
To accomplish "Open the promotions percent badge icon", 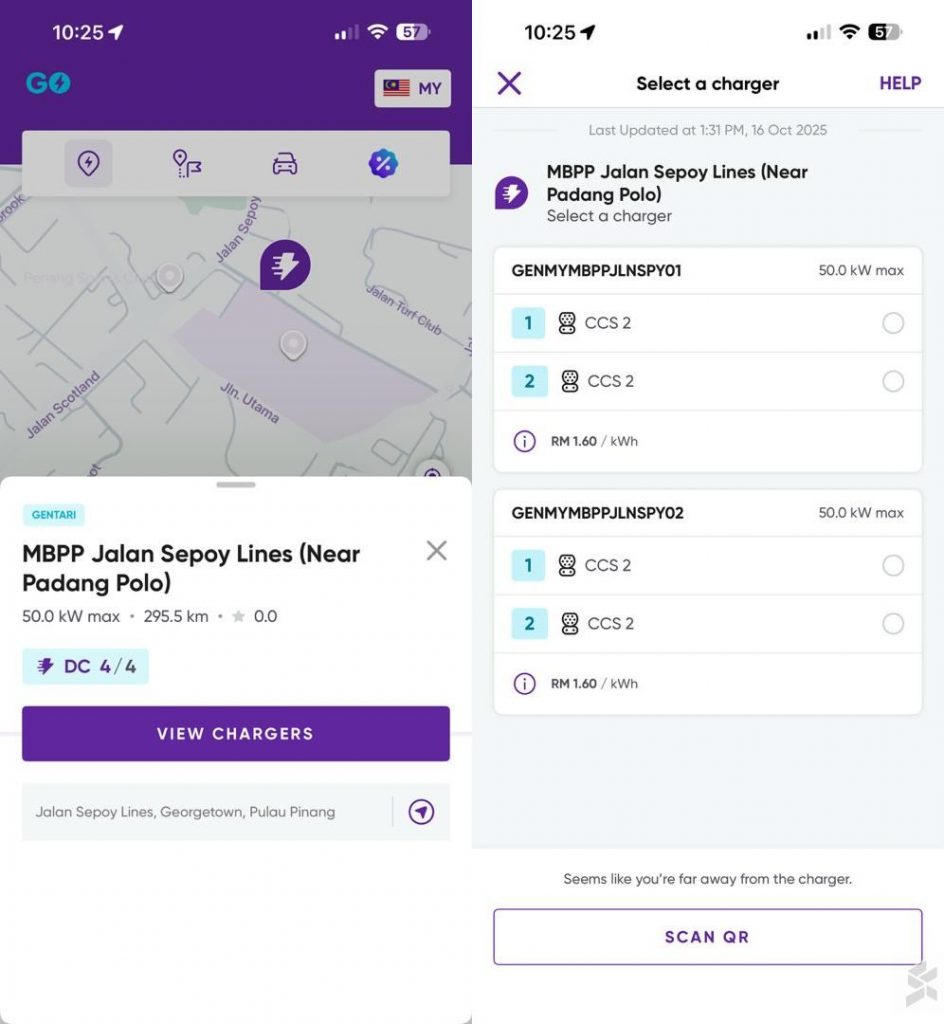I will pyautogui.click(x=383, y=163).
